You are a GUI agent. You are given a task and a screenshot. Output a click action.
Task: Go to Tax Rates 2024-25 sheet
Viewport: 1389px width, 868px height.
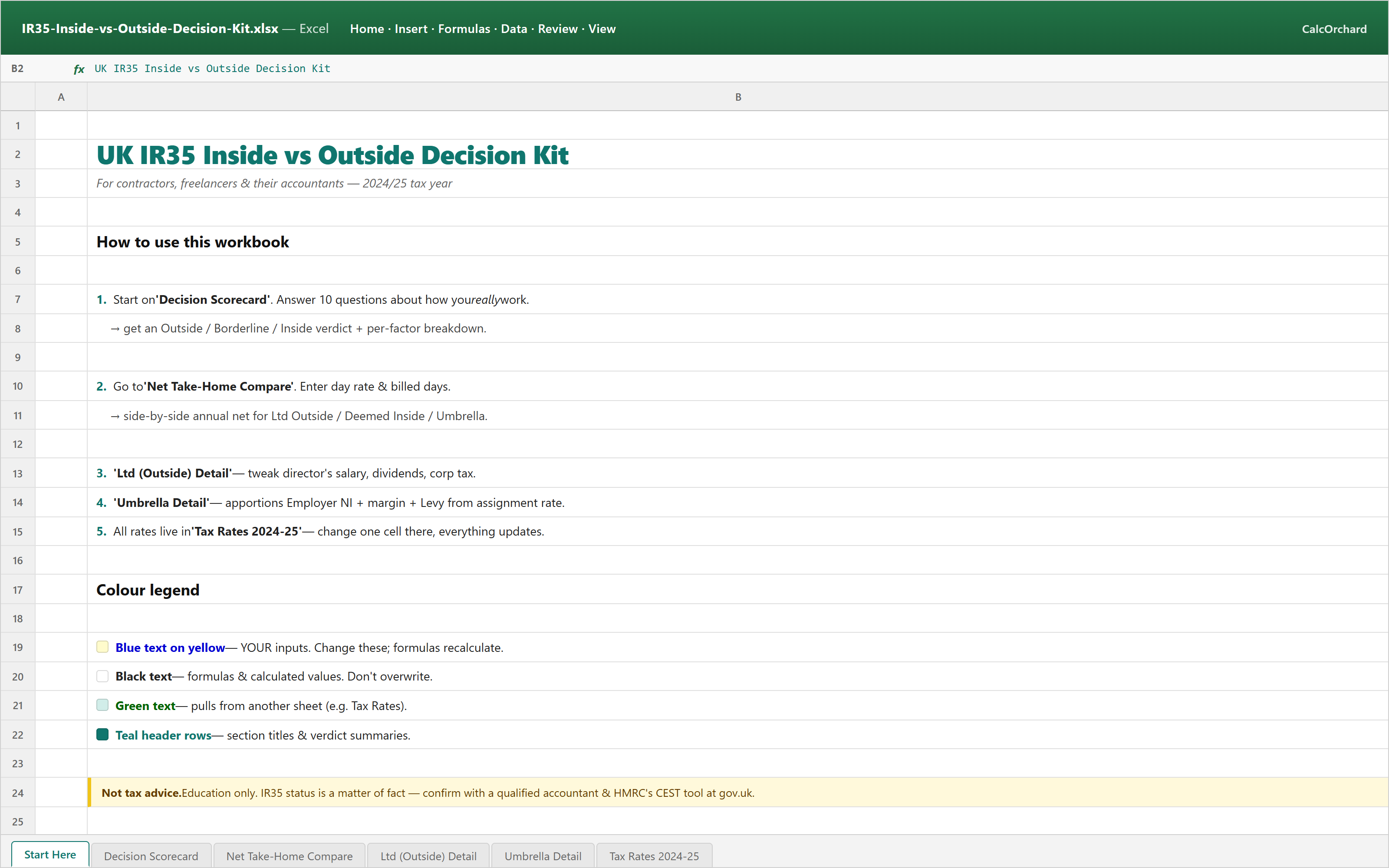pyautogui.click(x=654, y=856)
